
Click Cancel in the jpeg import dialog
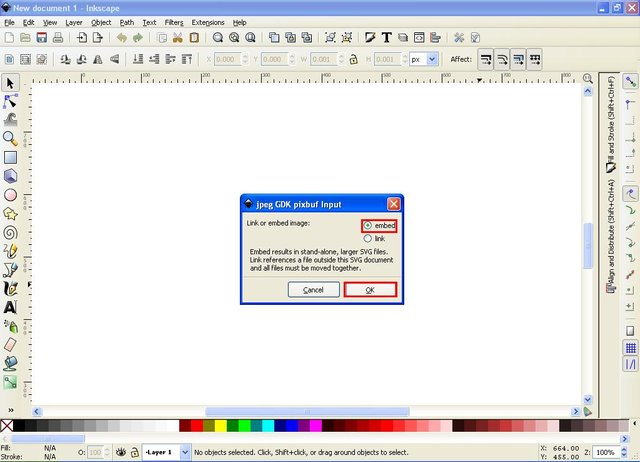313,290
